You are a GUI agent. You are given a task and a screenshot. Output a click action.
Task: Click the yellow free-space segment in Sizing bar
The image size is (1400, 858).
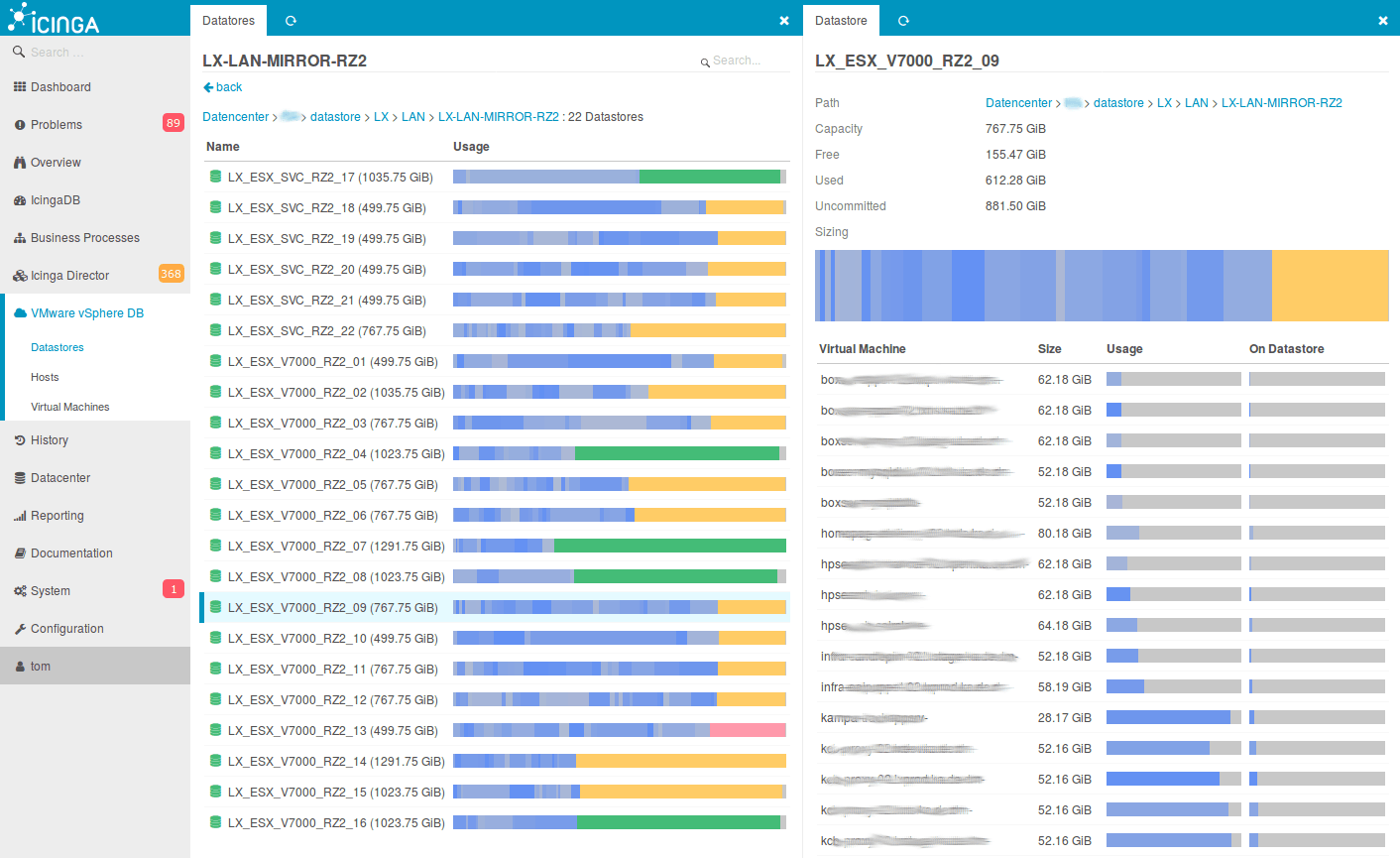click(x=1330, y=286)
